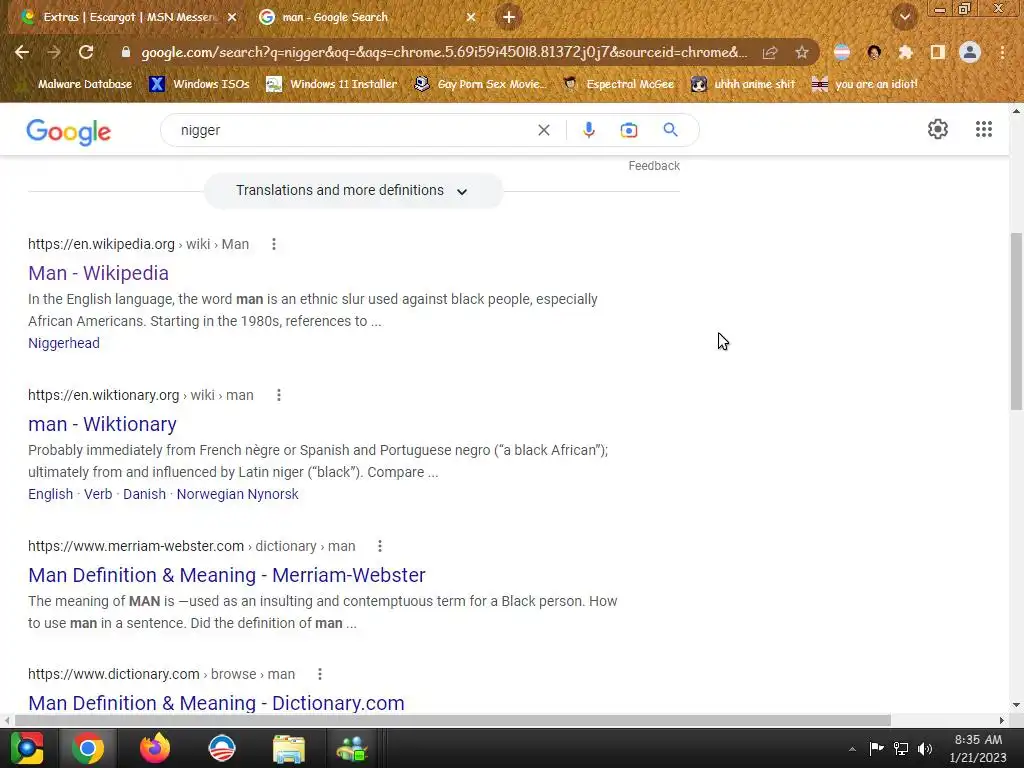Close the 'man - Google Search' tab
Image resolution: width=1024 pixels, height=768 pixels.
(471, 18)
